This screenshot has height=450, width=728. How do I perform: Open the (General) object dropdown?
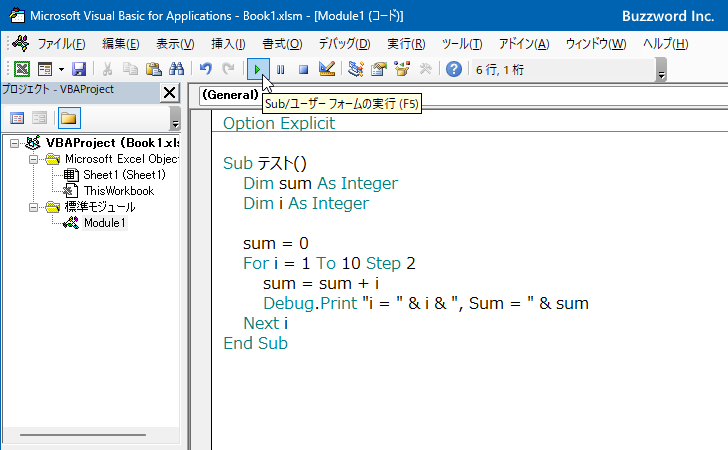[x=230, y=95]
